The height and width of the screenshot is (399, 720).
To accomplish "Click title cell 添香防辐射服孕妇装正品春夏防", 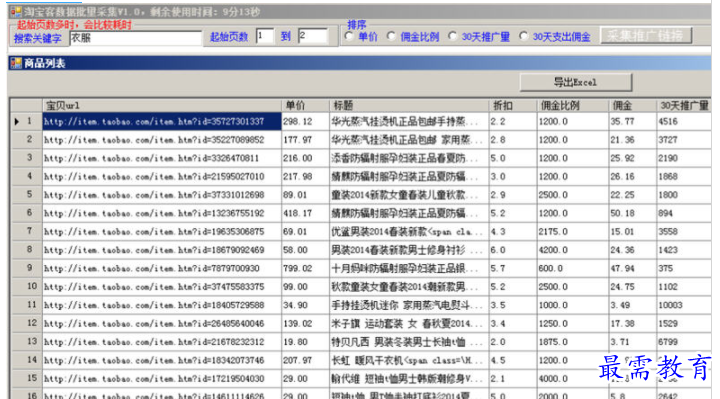I will (x=409, y=158).
